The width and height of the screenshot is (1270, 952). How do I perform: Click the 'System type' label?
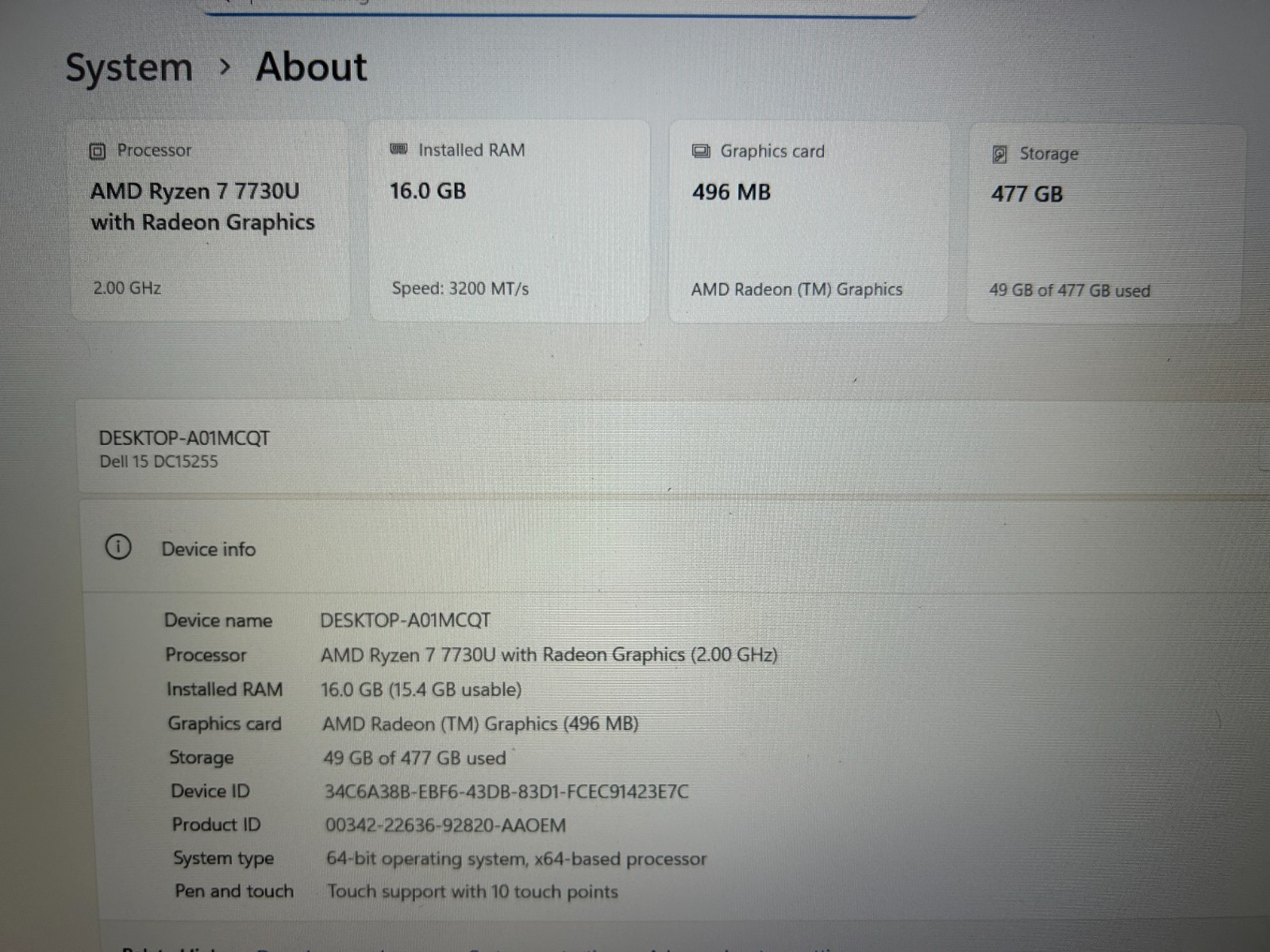tap(224, 858)
